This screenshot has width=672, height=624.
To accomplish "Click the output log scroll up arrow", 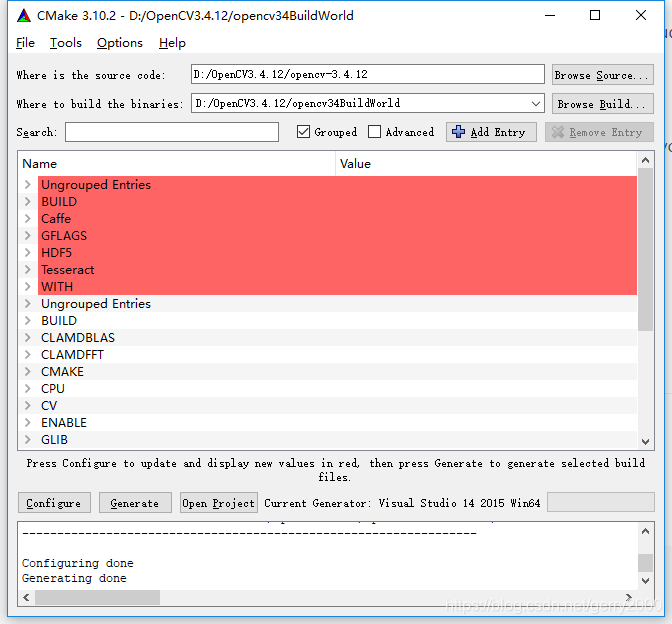I will (x=645, y=531).
